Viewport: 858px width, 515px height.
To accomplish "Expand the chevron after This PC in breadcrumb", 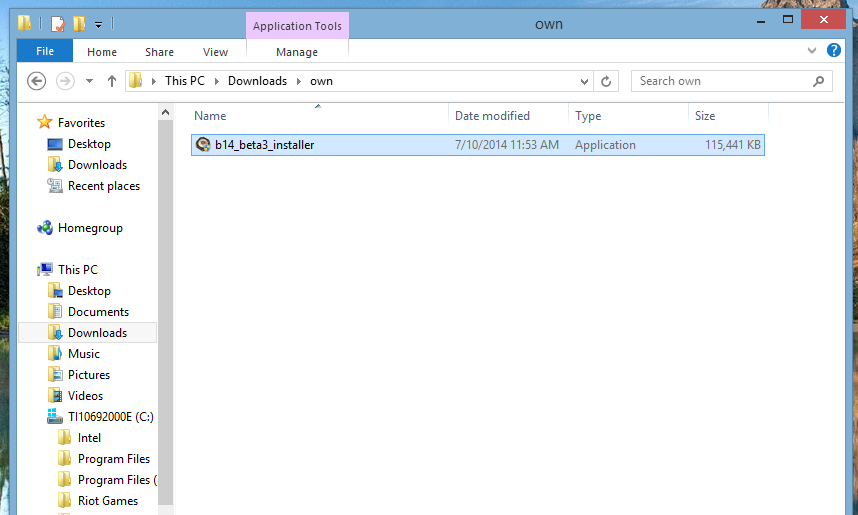I will (x=217, y=81).
